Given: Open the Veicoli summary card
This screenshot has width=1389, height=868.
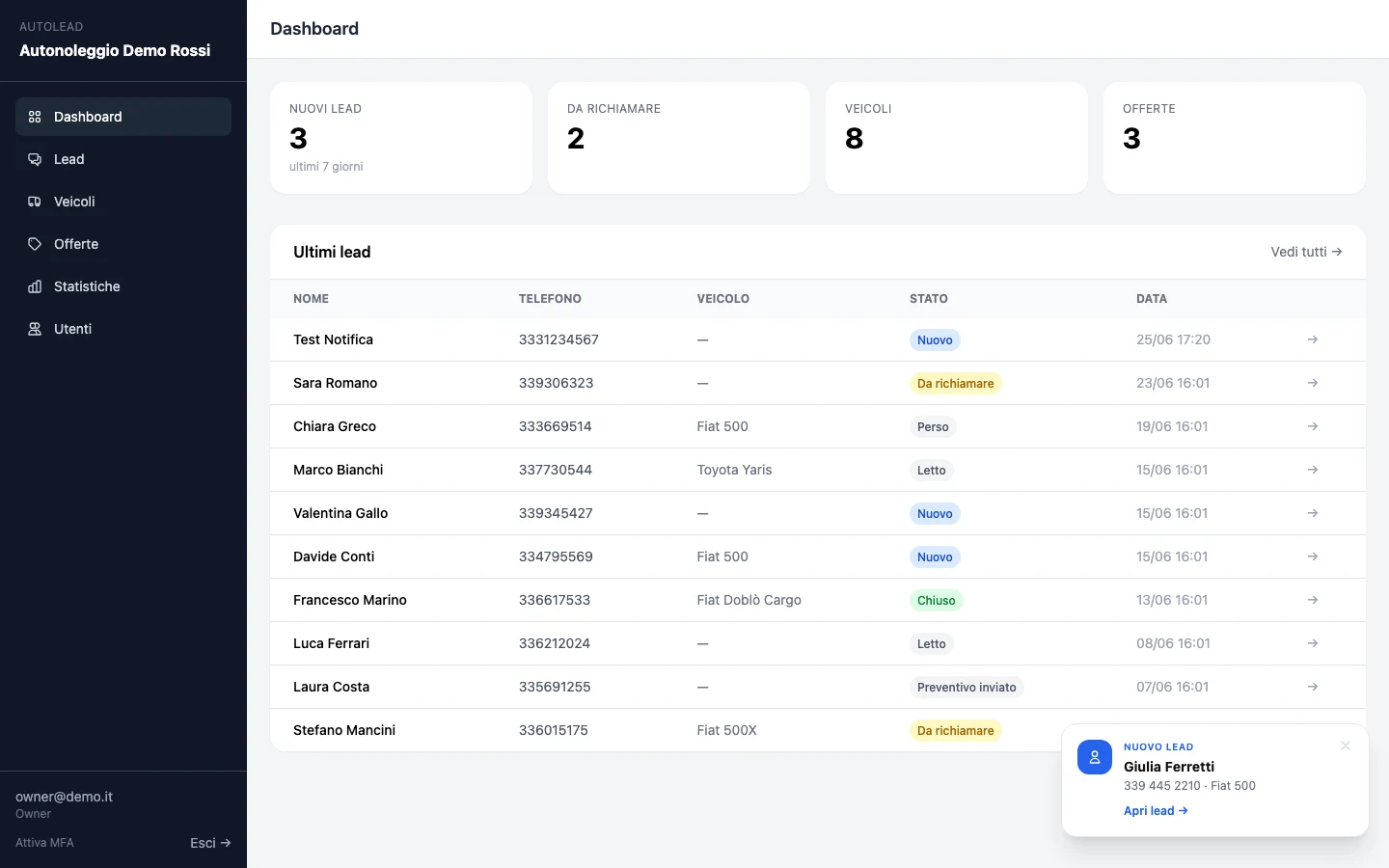Looking at the screenshot, I should point(957,138).
